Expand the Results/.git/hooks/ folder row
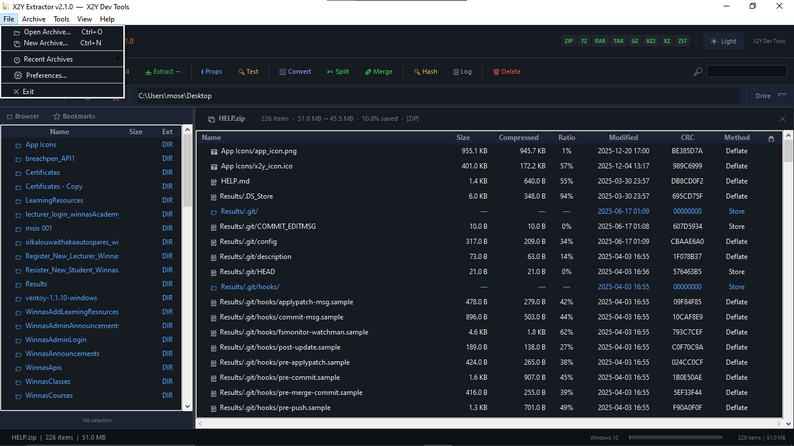This screenshot has width=794, height=446. pyautogui.click(x=250, y=287)
